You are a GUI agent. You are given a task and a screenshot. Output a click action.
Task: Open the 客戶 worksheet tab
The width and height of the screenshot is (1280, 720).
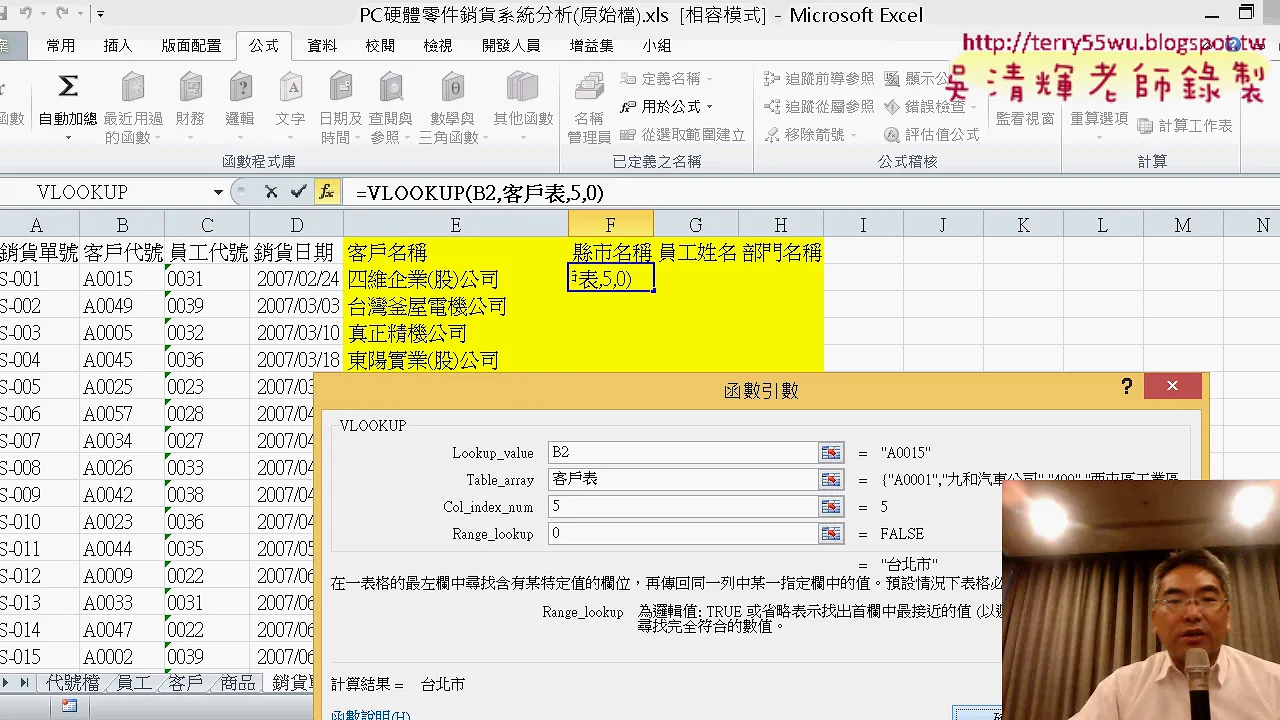[186, 683]
